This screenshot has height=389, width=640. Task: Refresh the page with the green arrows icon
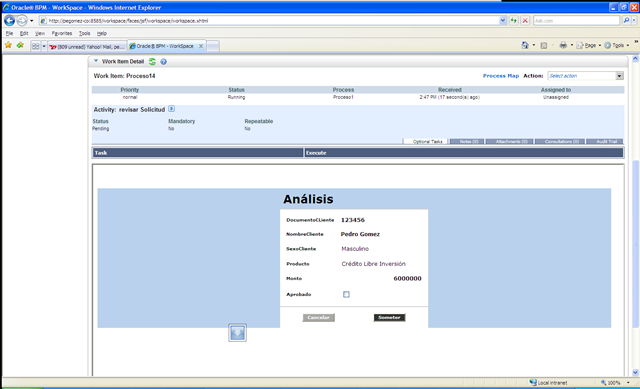(514, 20)
